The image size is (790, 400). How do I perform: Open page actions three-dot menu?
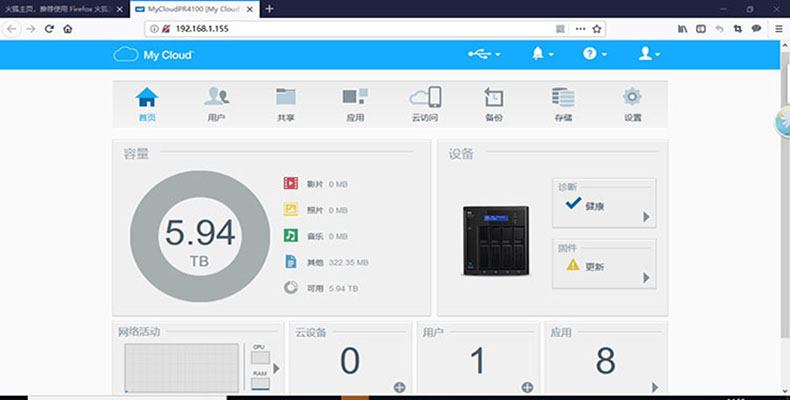coord(580,29)
